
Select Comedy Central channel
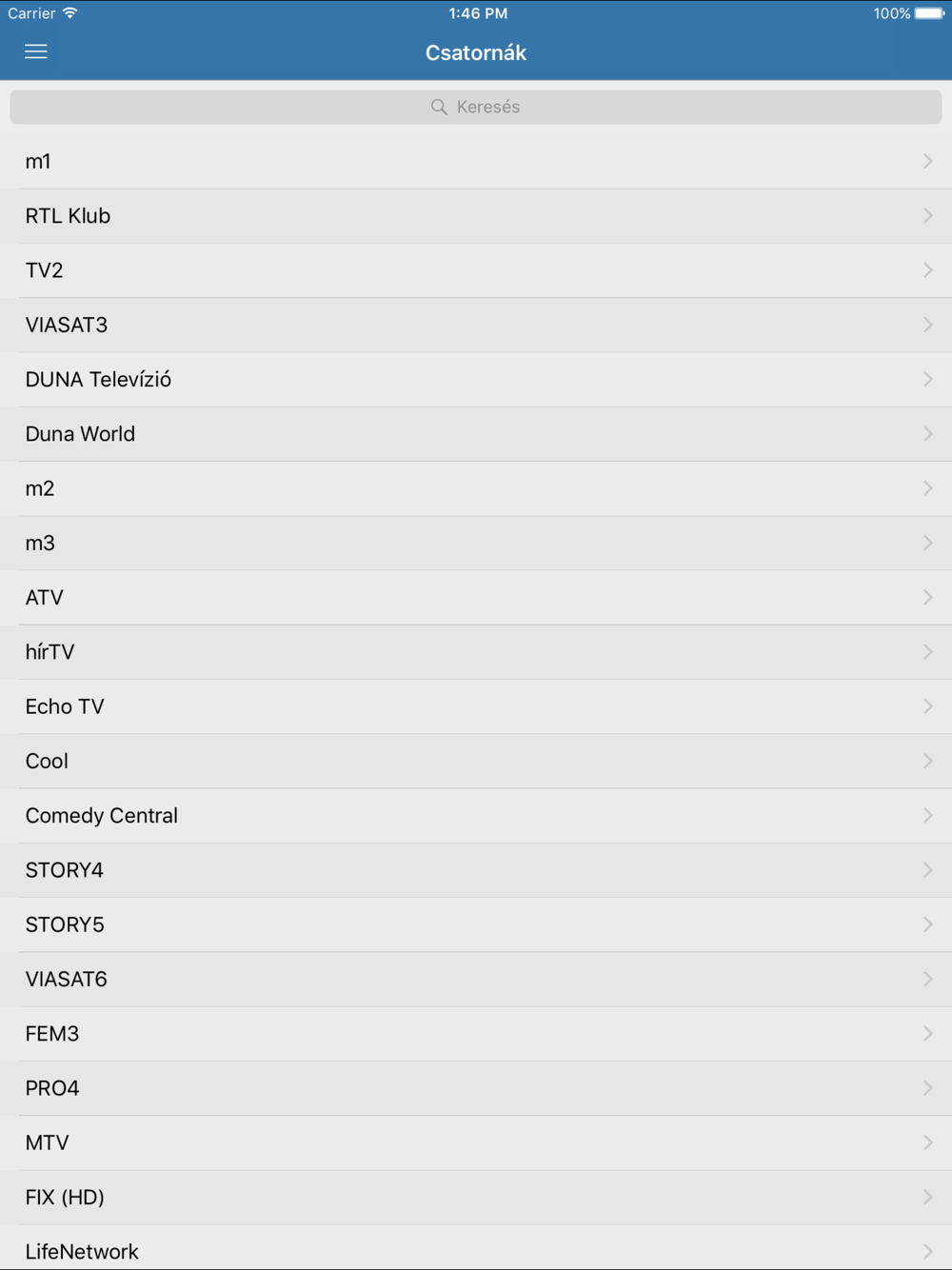pyautogui.click(x=102, y=816)
